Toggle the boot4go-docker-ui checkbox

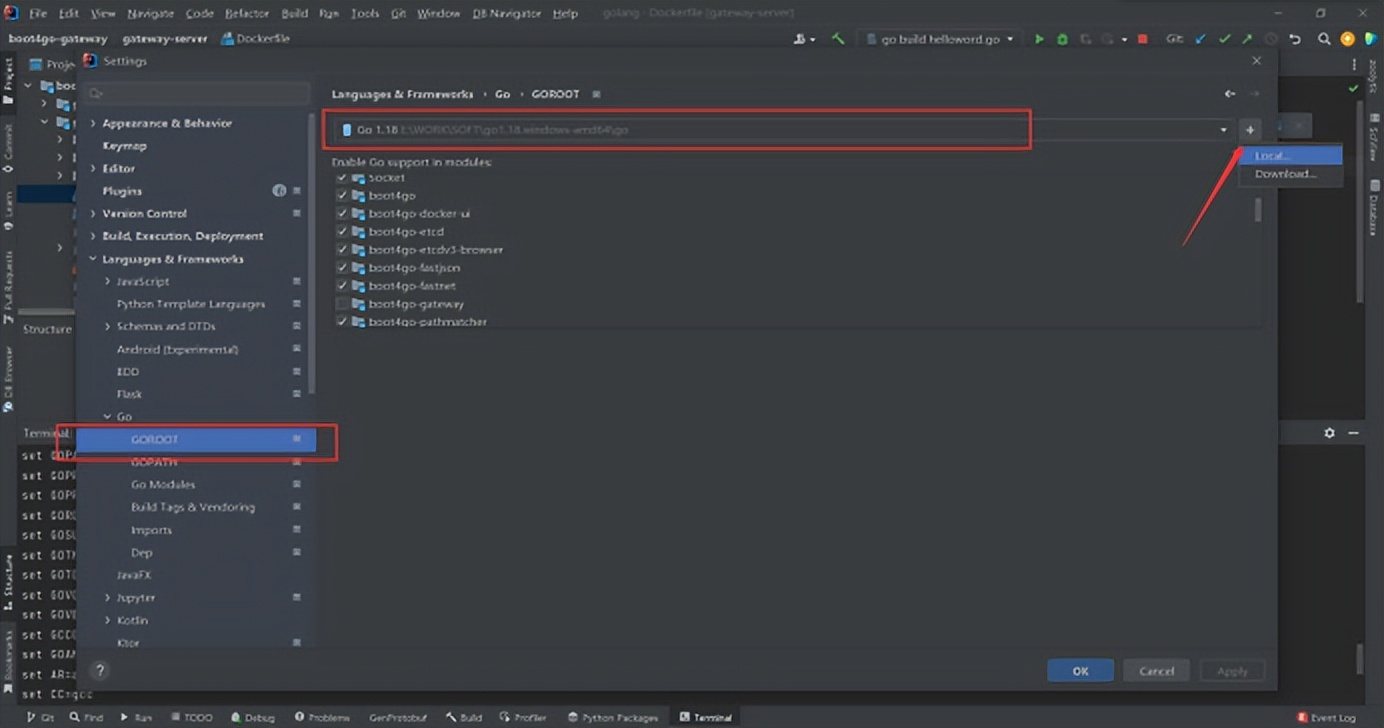343,213
